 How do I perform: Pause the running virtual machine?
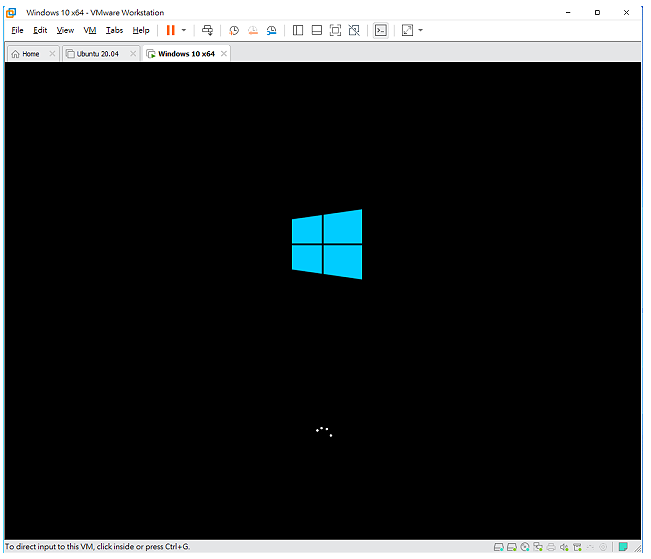coord(171,30)
